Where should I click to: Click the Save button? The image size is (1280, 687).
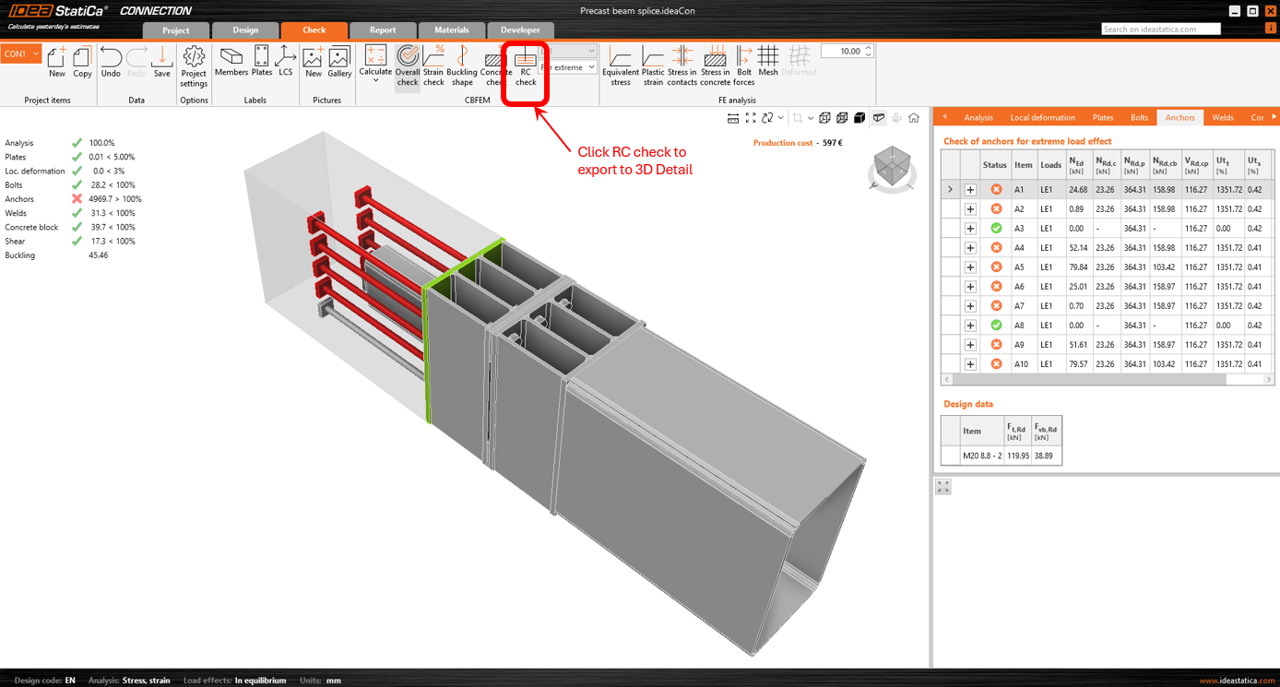[x=162, y=64]
